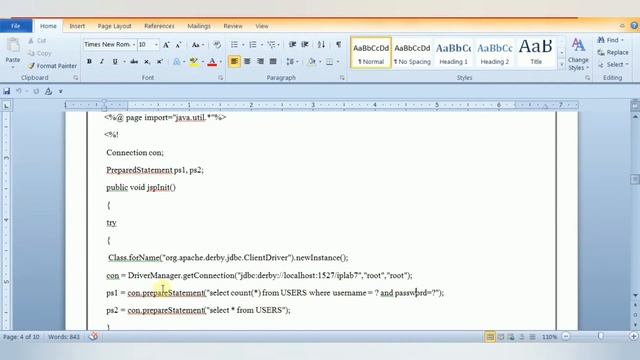Expand the highlight color arrow
The width and height of the screenshot is (640, 360).
[202, 62]
